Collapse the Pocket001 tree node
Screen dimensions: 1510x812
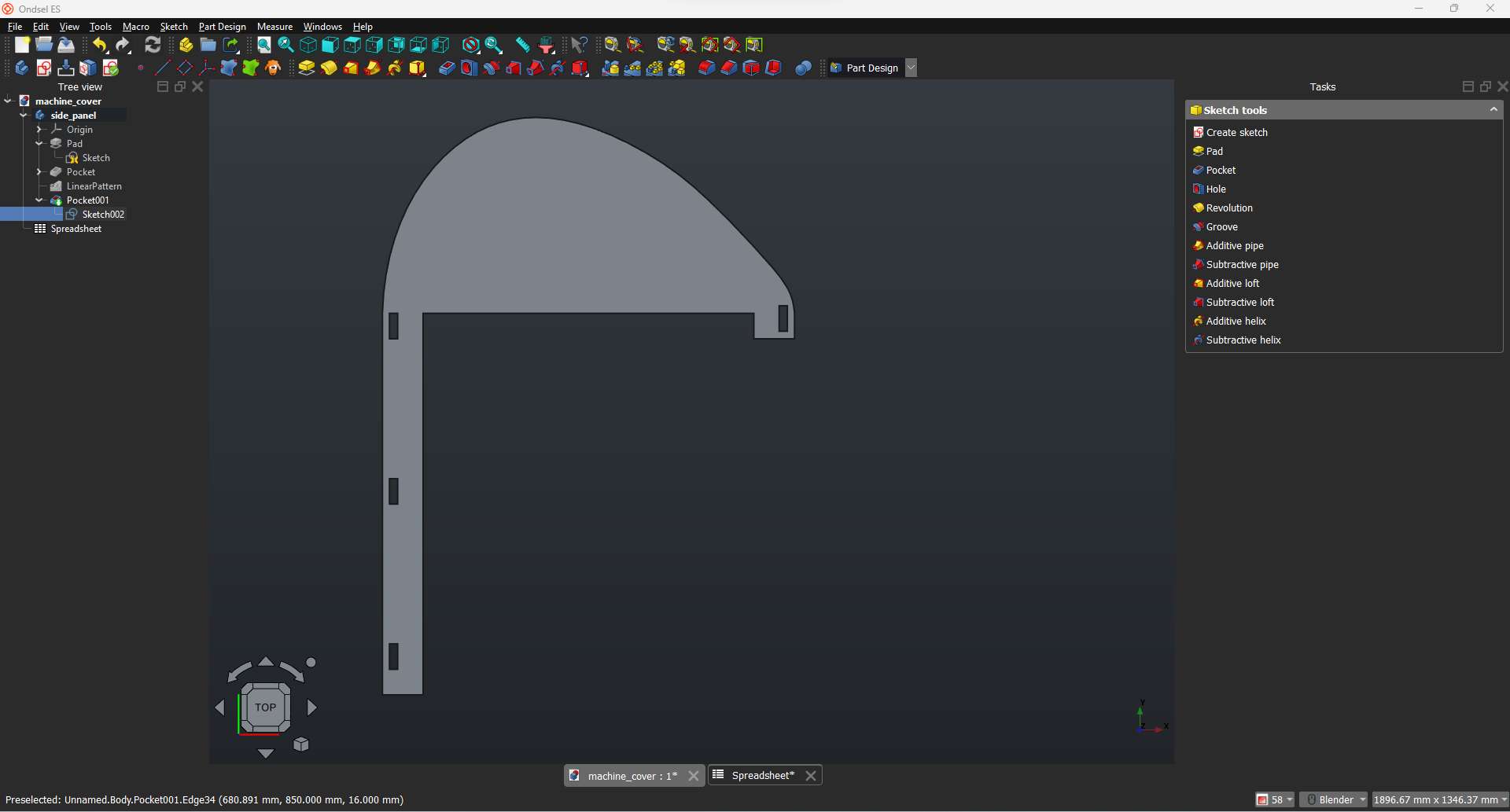(x=39, y=200)
